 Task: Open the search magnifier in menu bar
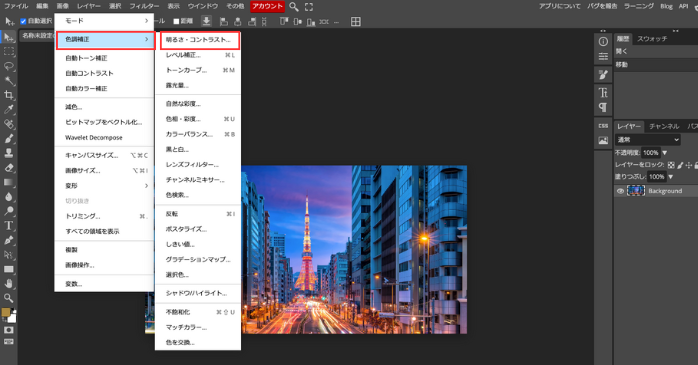click(294, 7)
